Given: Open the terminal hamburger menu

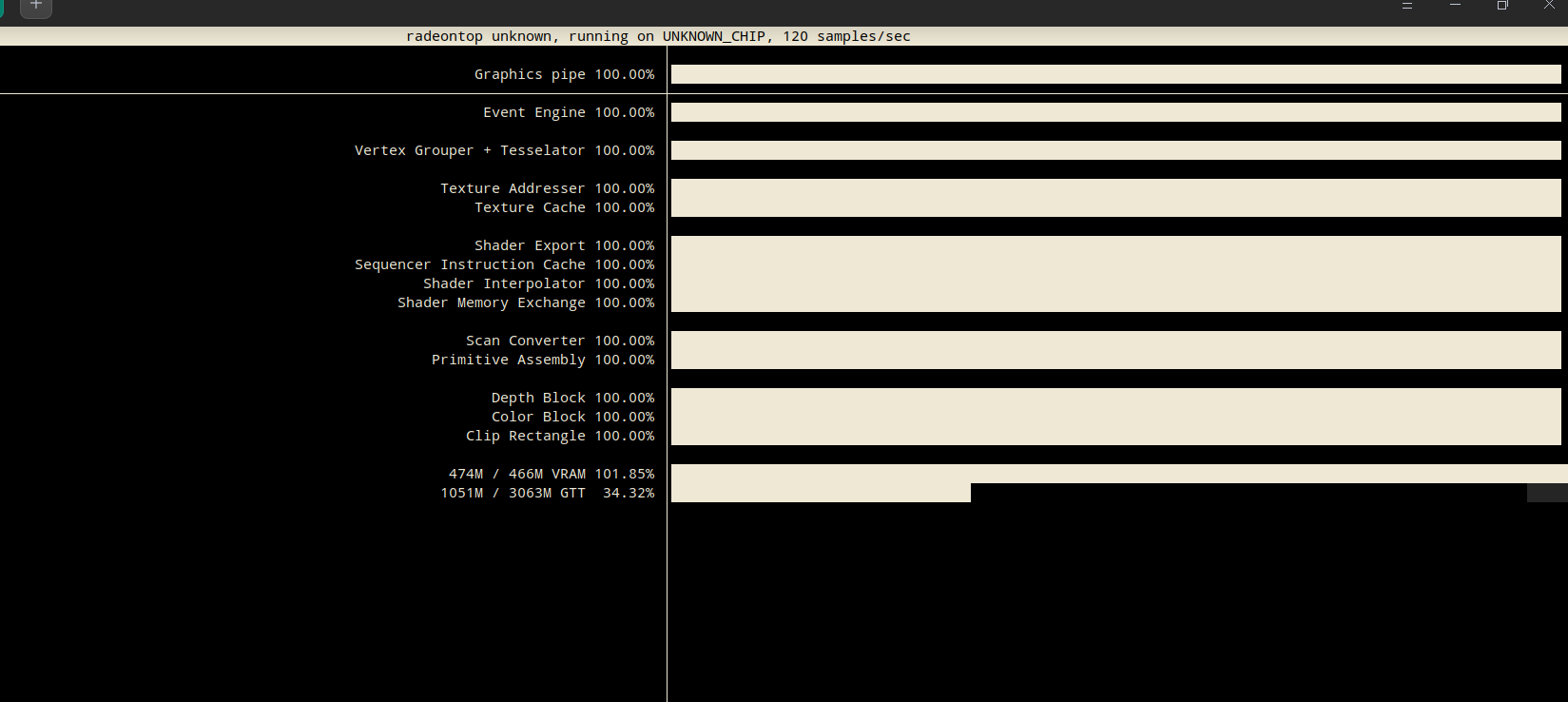Looking at the screenshot, I should click(1407, 6).
